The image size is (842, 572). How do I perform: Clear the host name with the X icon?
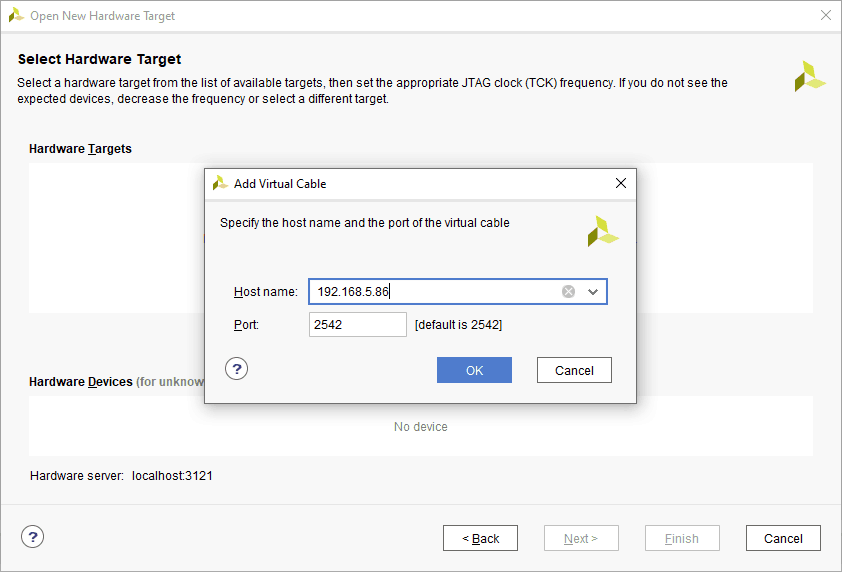pos(568,292)
